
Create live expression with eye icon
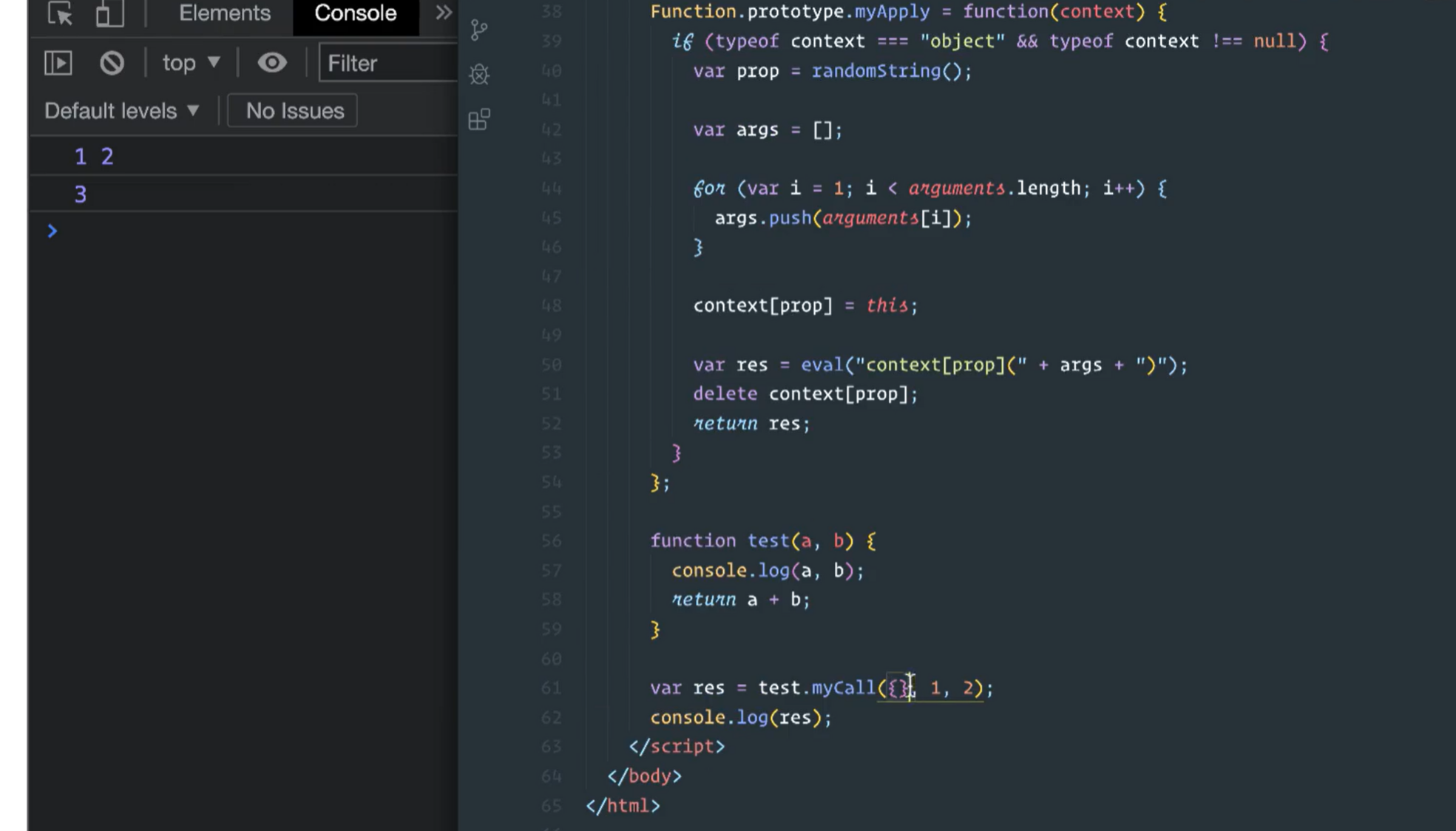(271, 63)
